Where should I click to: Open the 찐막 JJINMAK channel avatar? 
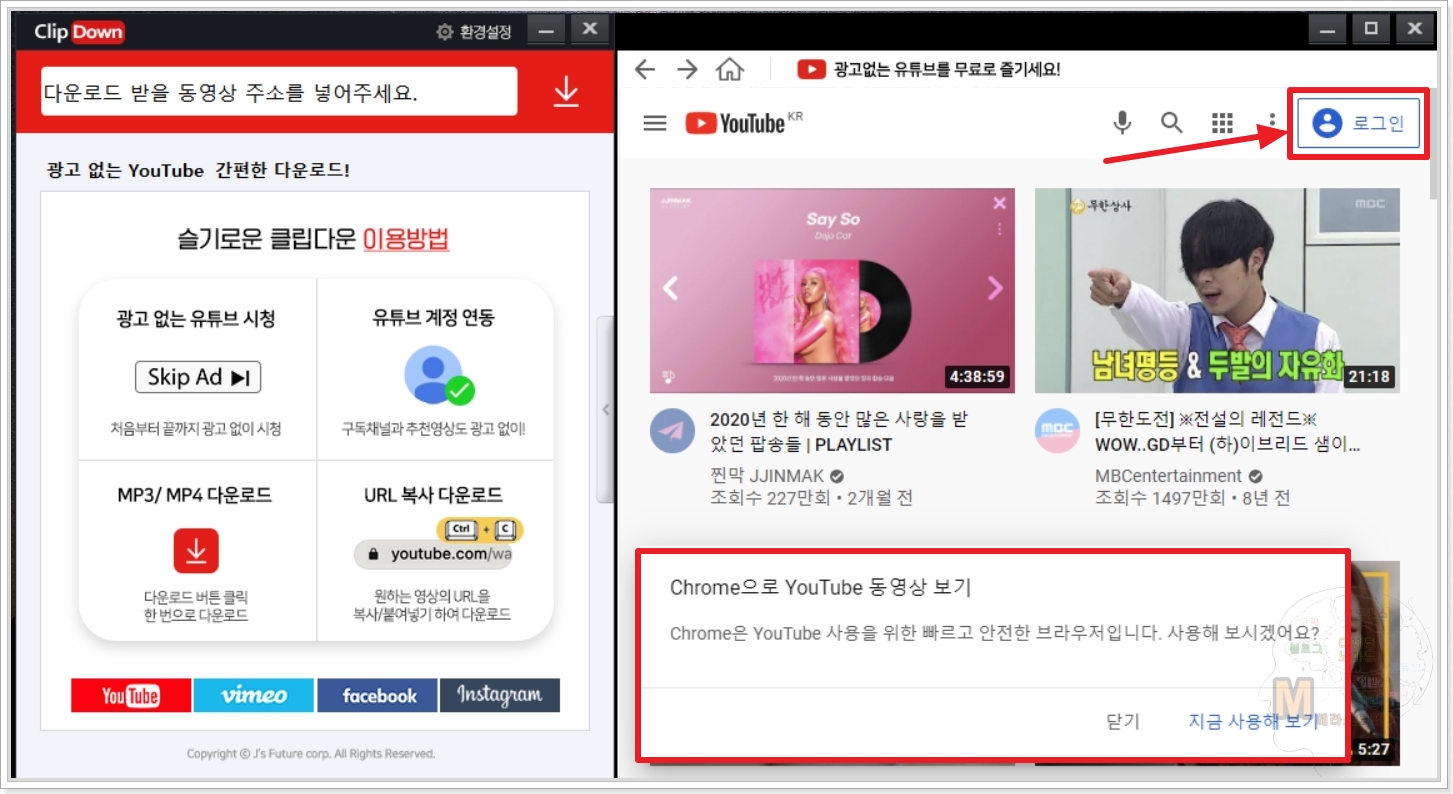coord(672,430)
